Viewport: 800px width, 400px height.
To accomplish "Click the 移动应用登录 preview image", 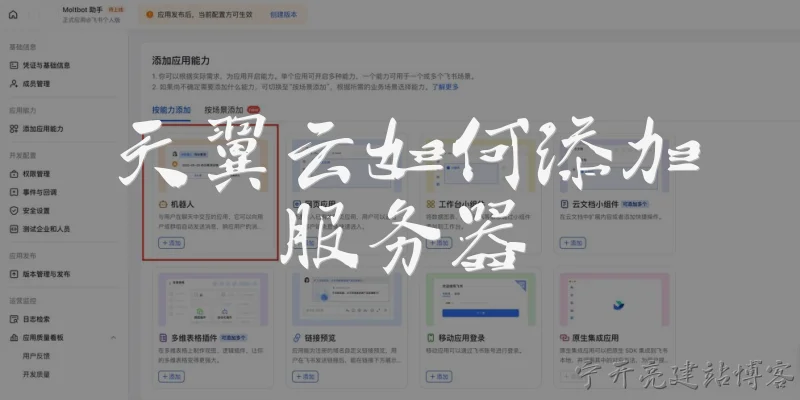I will [x=481, y=299].
